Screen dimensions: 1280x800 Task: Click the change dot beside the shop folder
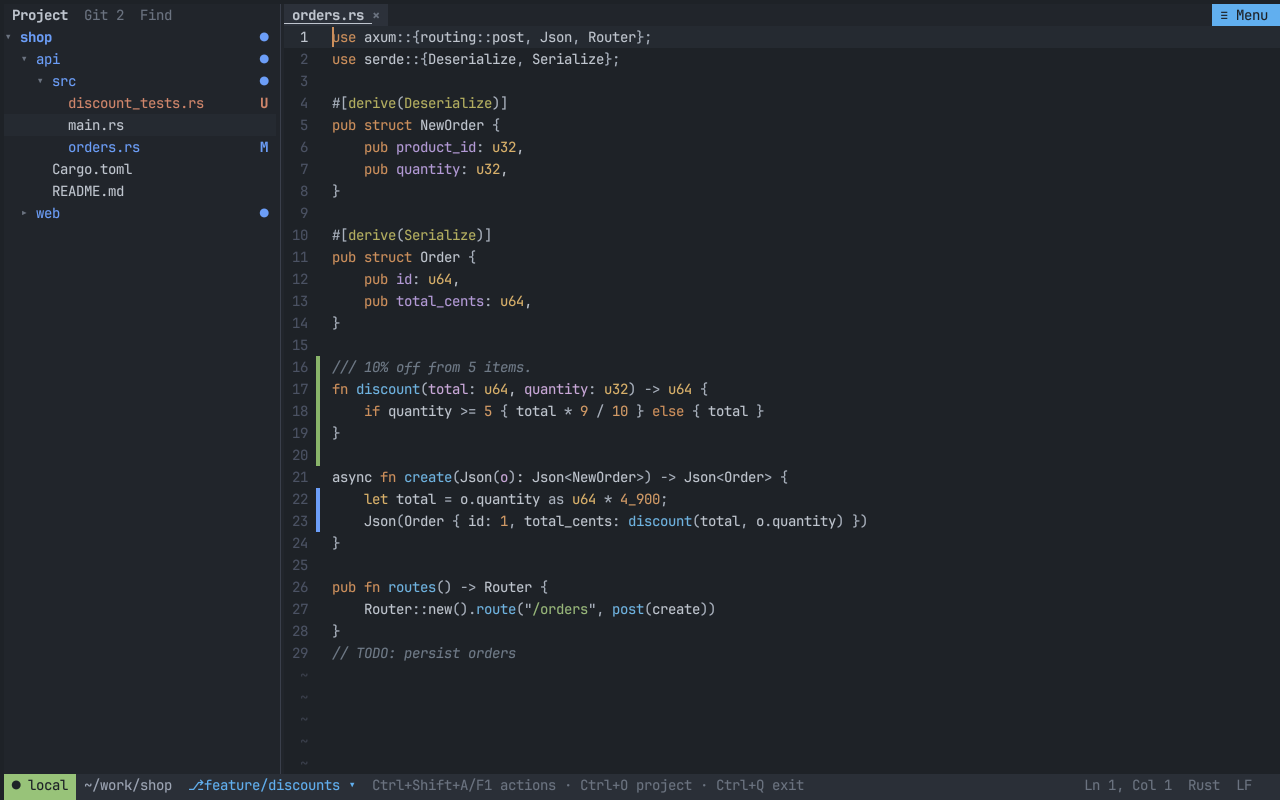pyautogui.click(x=264, y=37)
